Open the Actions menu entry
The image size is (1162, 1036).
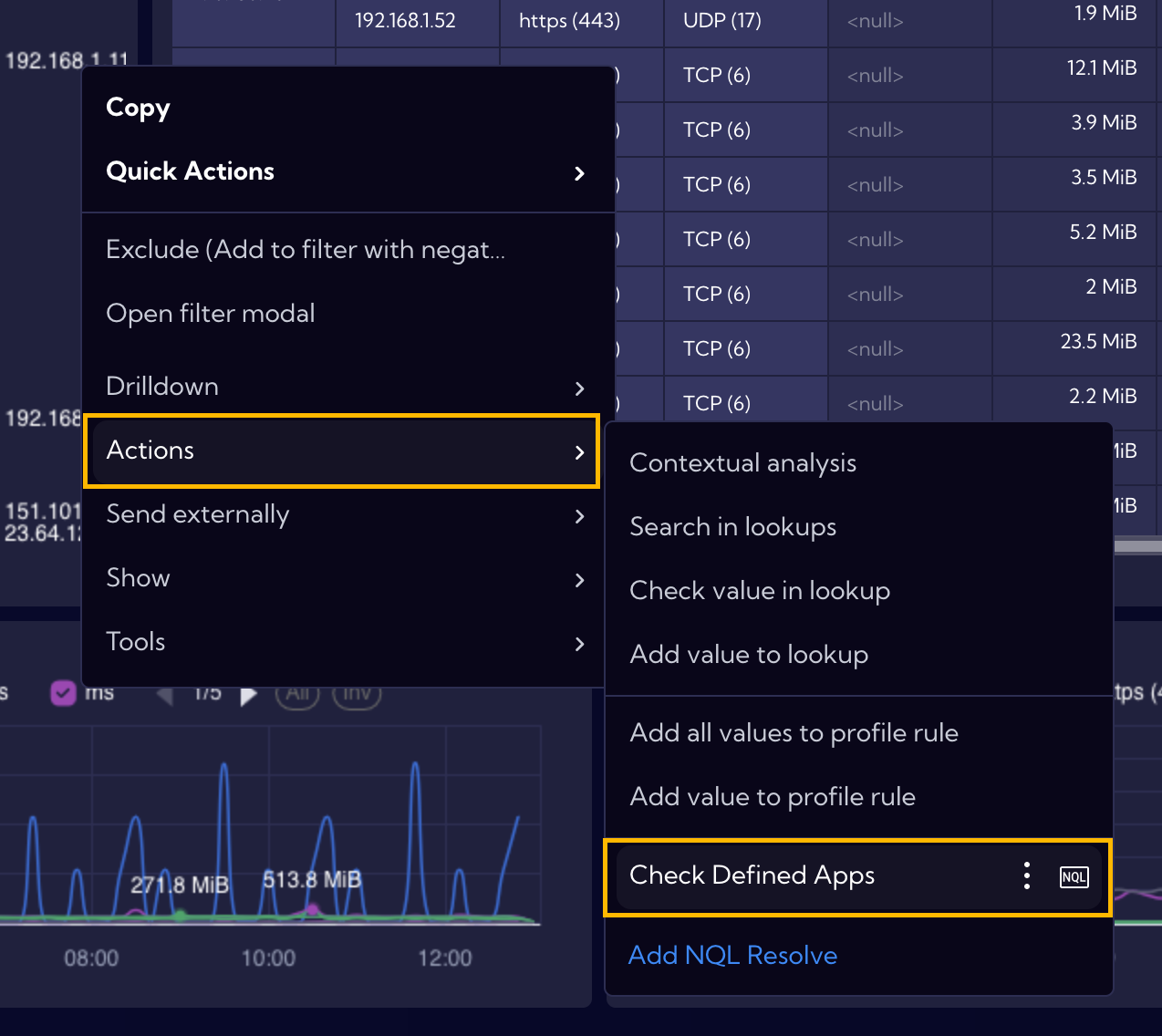pyautogui.click(x=342, y=451)
